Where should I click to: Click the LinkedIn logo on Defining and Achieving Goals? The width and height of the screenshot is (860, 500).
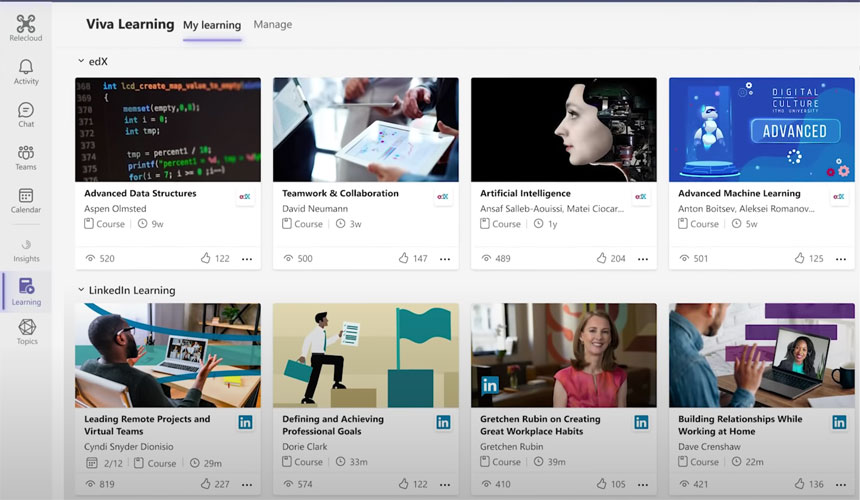pyautogui.click(x=443, y=422)
